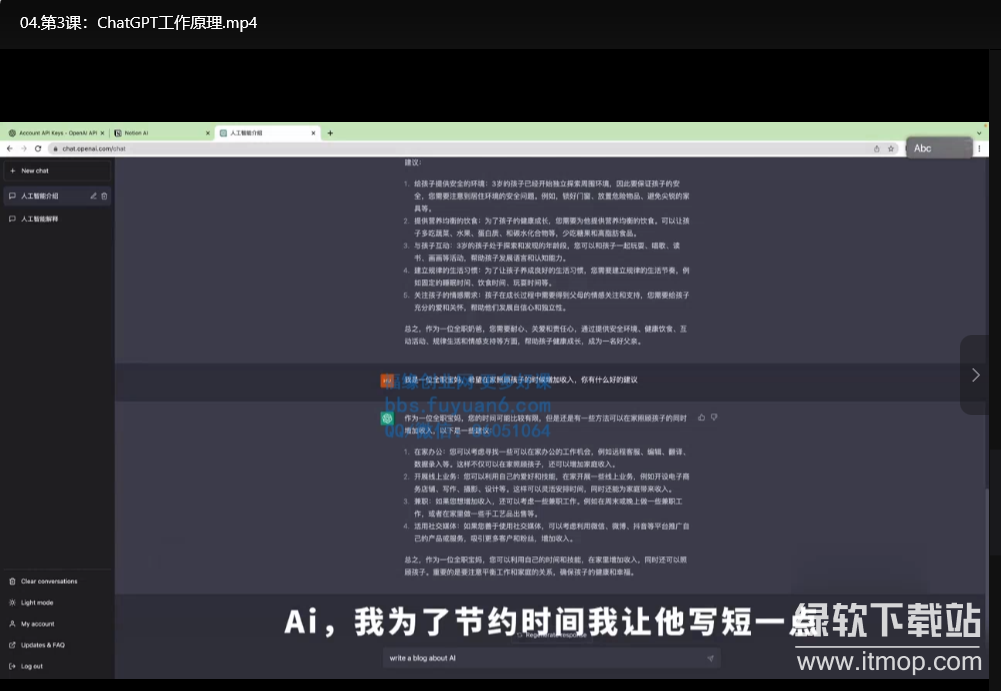
Task: Click the Abc input method overlay
Action: [939, 148]
